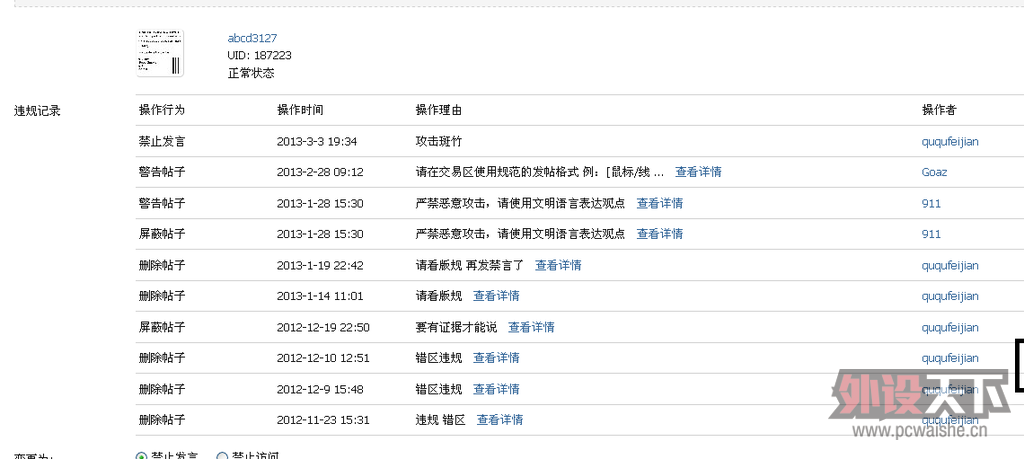Viewport: 1024px width, 459px height.
Task: Click the 警告帖子 cell on the 2013-2-28 row
Action: [162, 172]
